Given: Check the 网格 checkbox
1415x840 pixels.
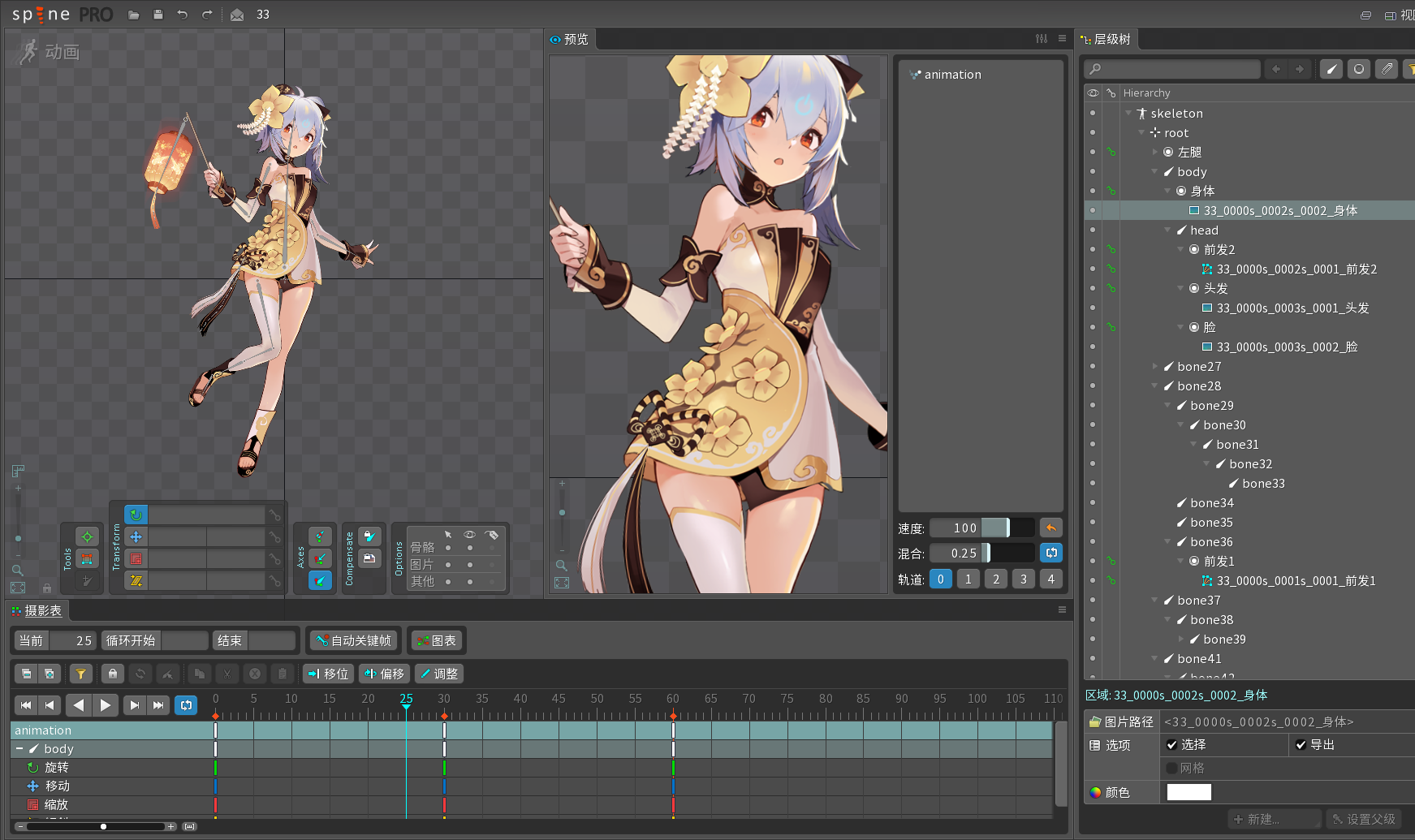Looking at the screenshot, I should [1171, 768].
